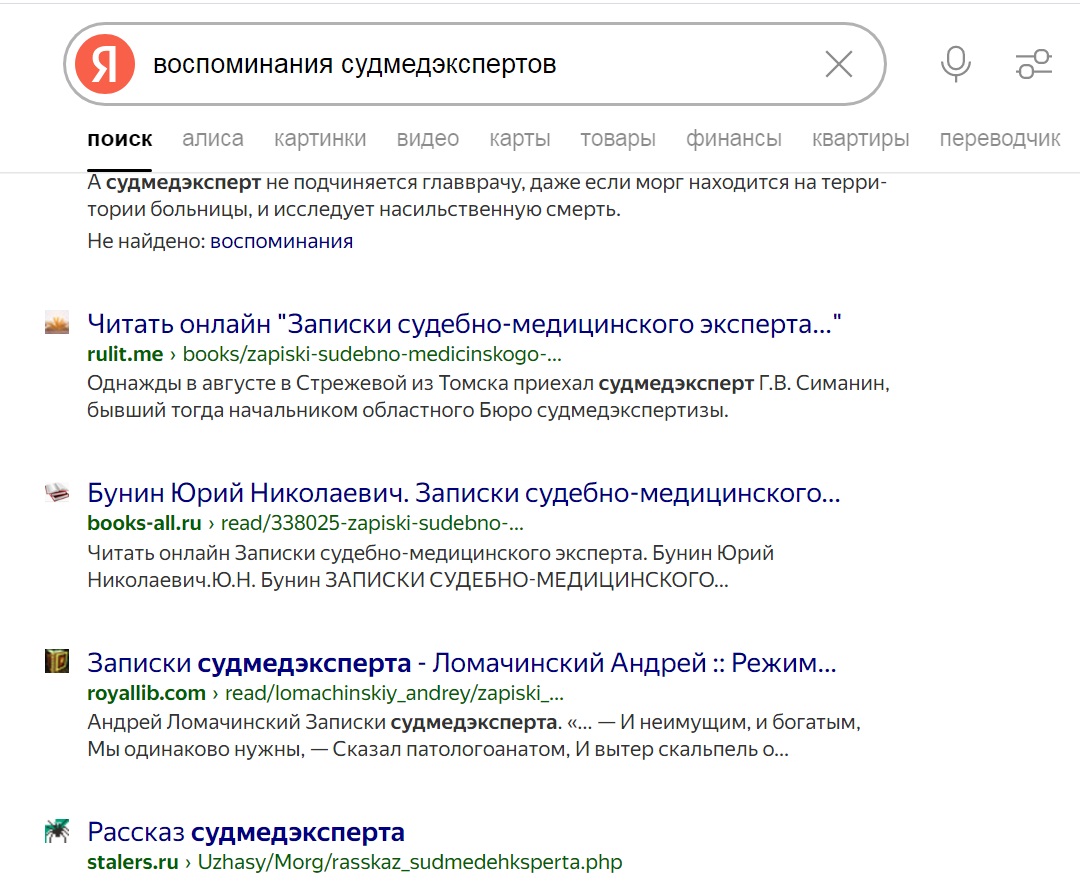Open the Бунин Юрий Николаевич result link

(x=464, y=493)
